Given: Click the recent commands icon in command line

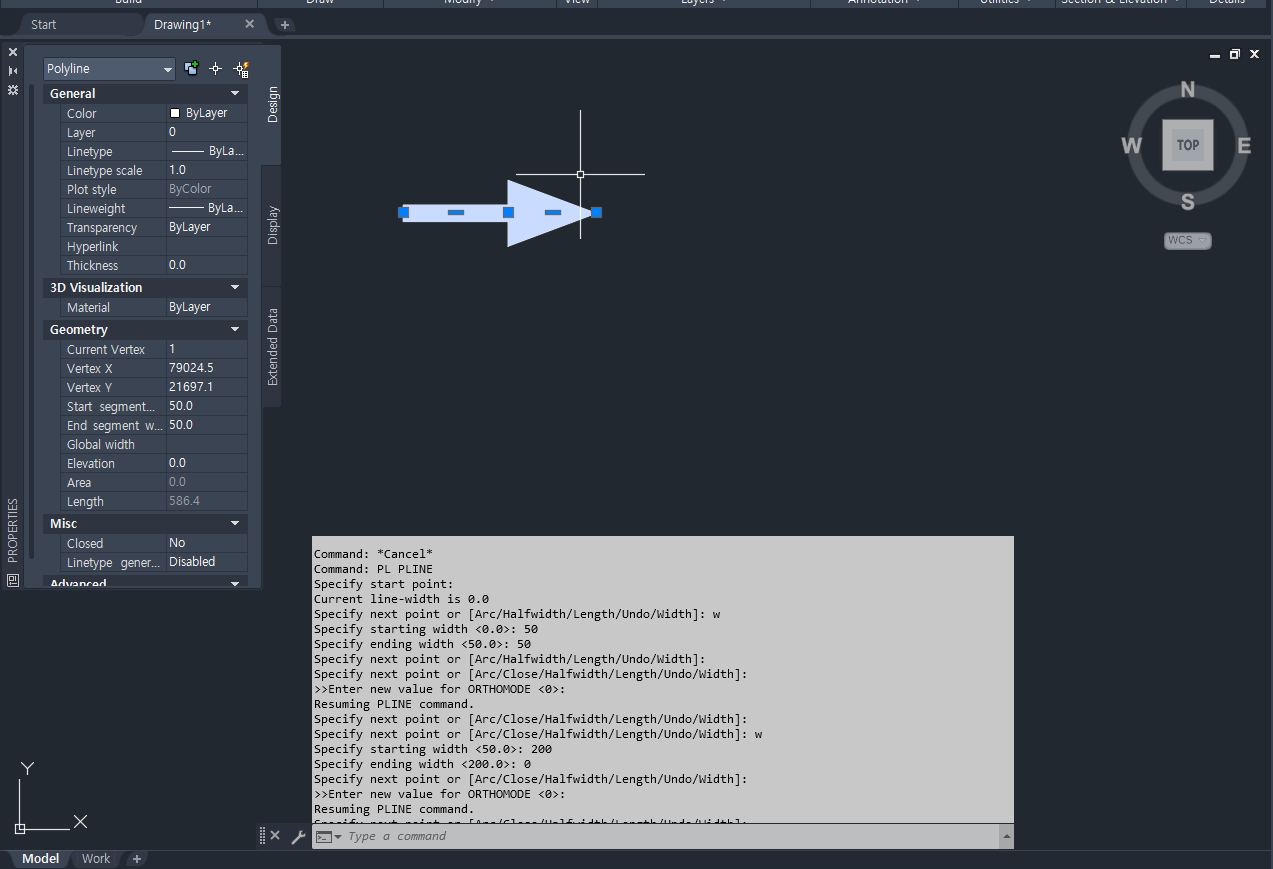Looking at the screenshot, I should point(325,836).
